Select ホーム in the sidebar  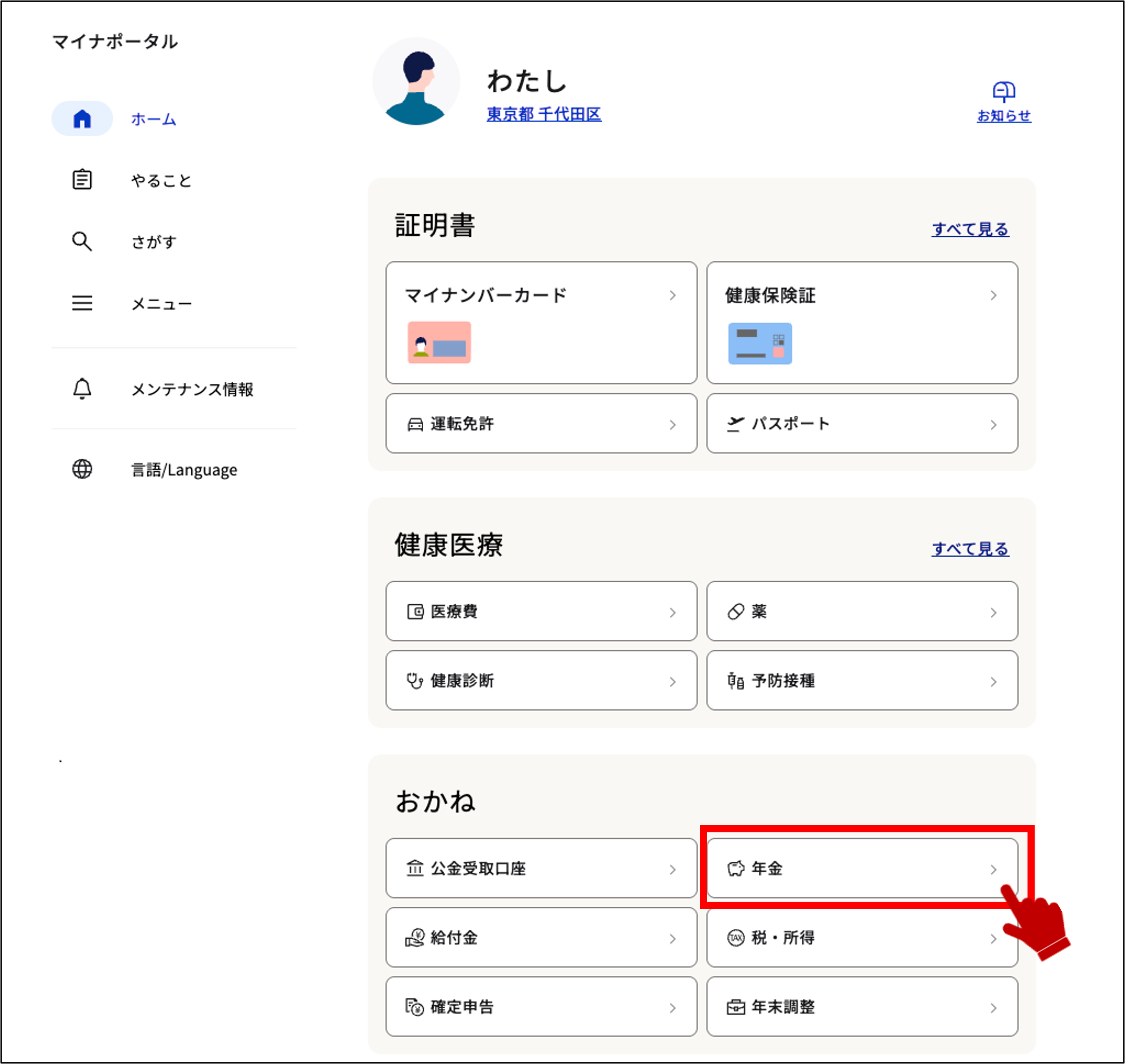click(x=154, y=119)
